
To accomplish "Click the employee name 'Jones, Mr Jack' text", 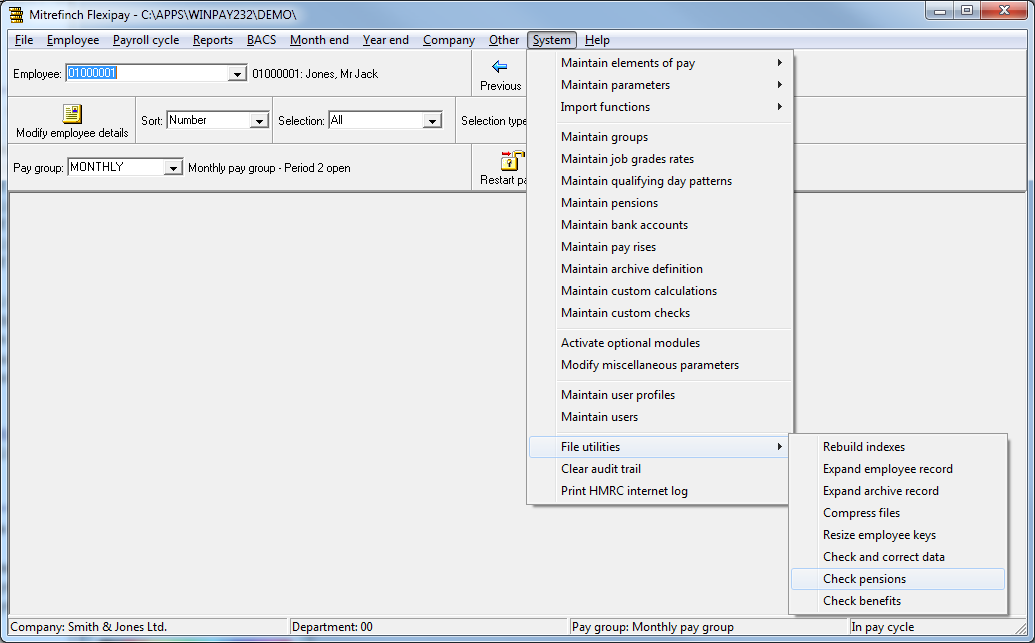I will [342, 74].
